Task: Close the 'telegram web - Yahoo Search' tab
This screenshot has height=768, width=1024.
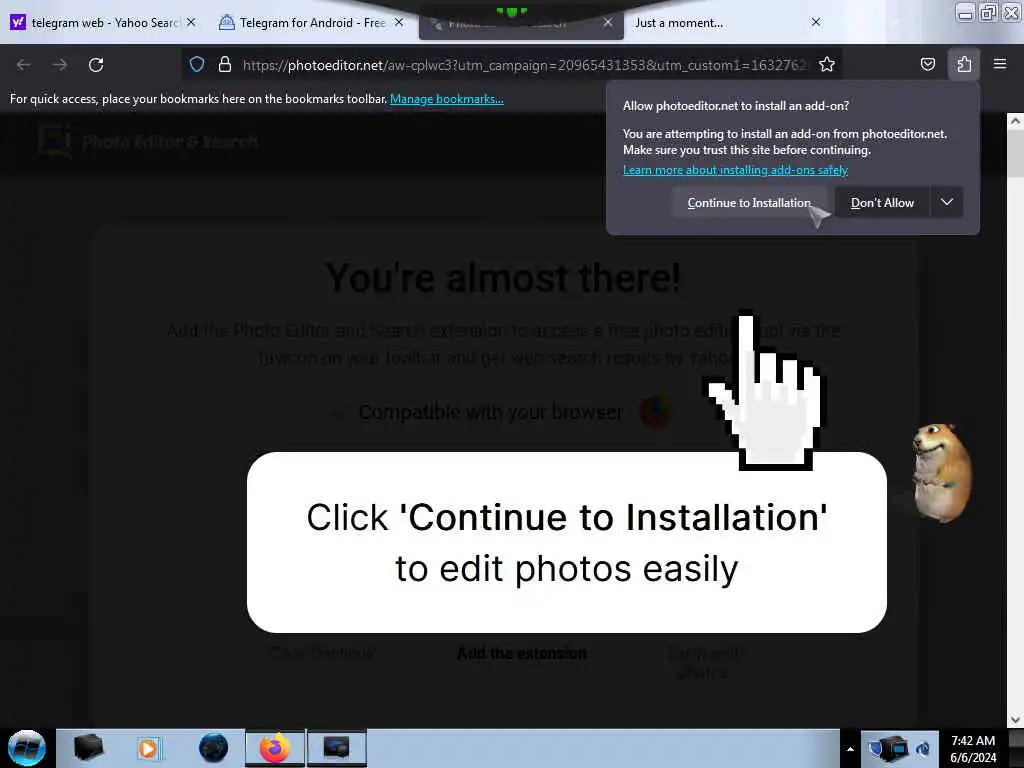Action: tap(191, 22)
